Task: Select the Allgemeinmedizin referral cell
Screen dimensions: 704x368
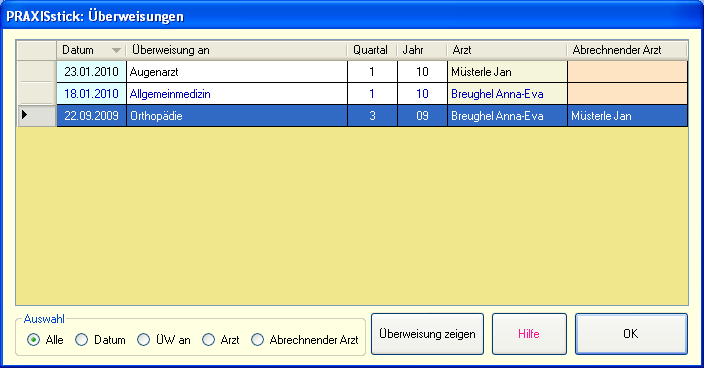Action: point(237,94)
